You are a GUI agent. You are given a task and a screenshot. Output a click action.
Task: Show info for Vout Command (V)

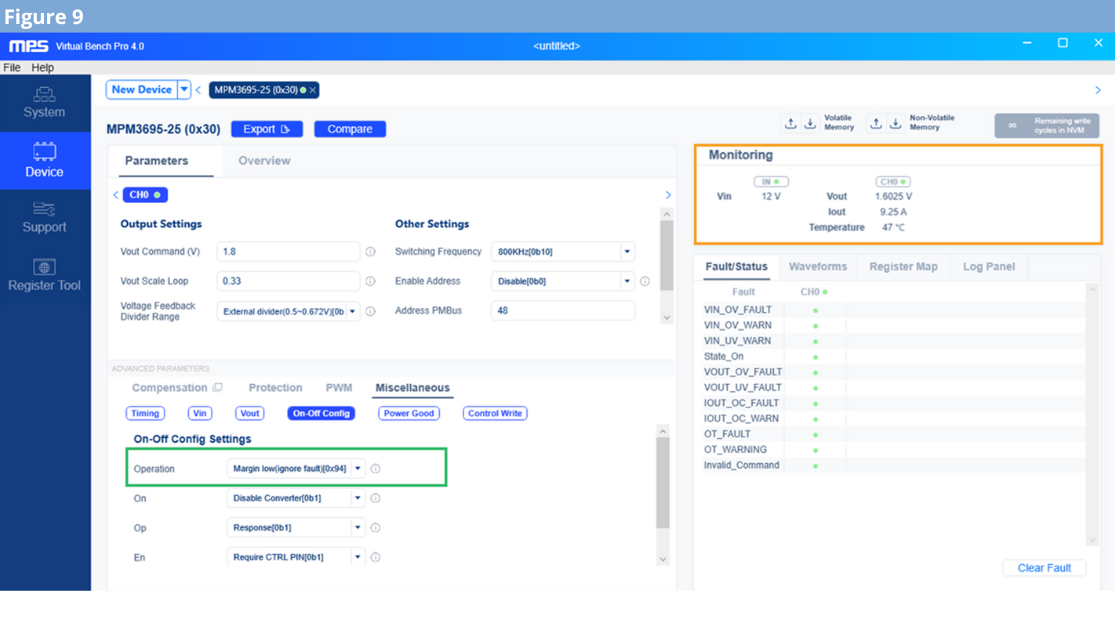(370, 252)
